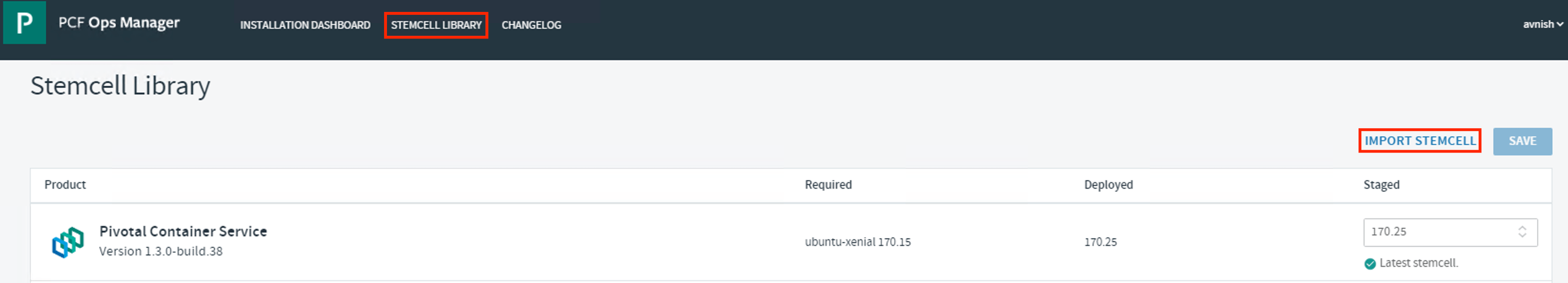Open the avnish user menu
The width and height of the screenshot is (1568, 283).
pyautogui.click(x=1538, y=24)
